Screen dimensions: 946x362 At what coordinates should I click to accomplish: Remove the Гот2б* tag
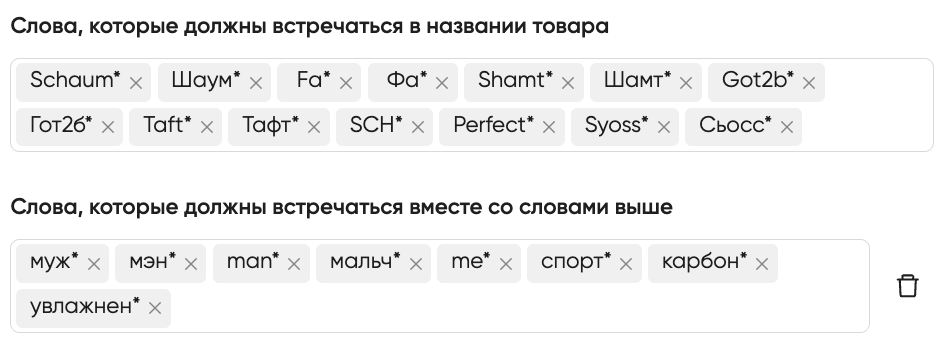tap(108, 127)
